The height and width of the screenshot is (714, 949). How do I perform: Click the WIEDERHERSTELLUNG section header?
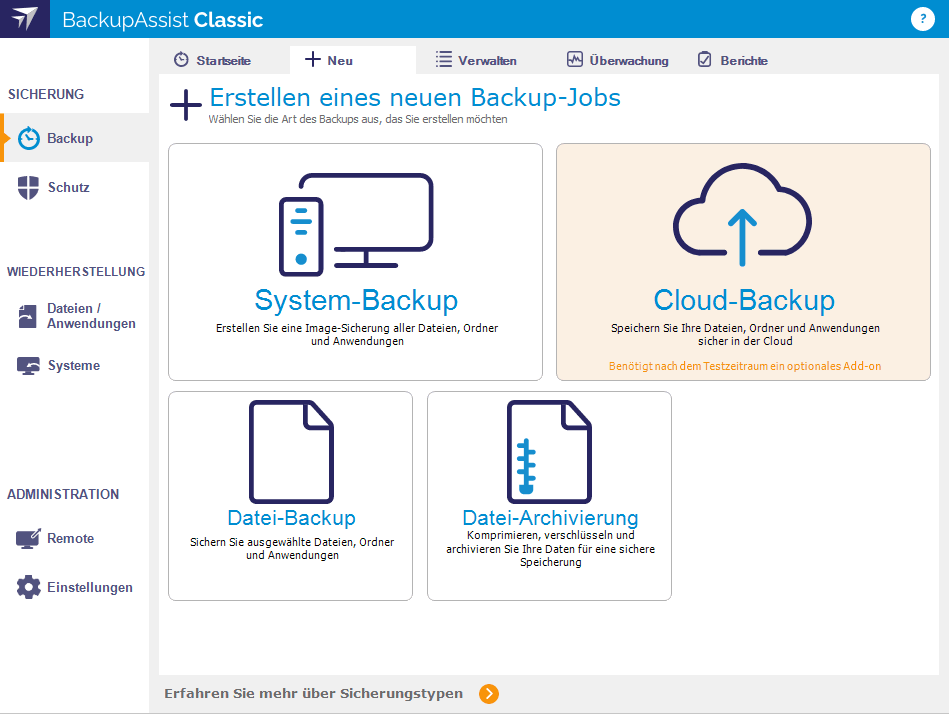point(76,272)
